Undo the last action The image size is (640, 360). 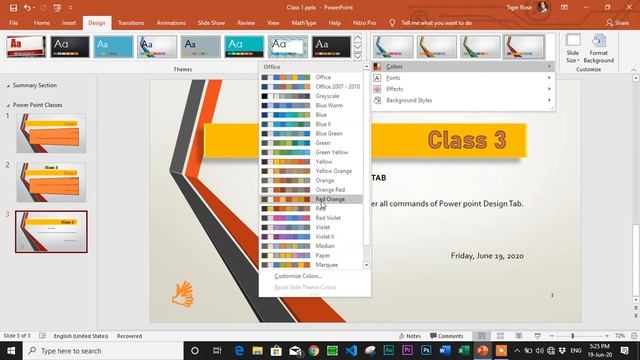tap(27, 7)
